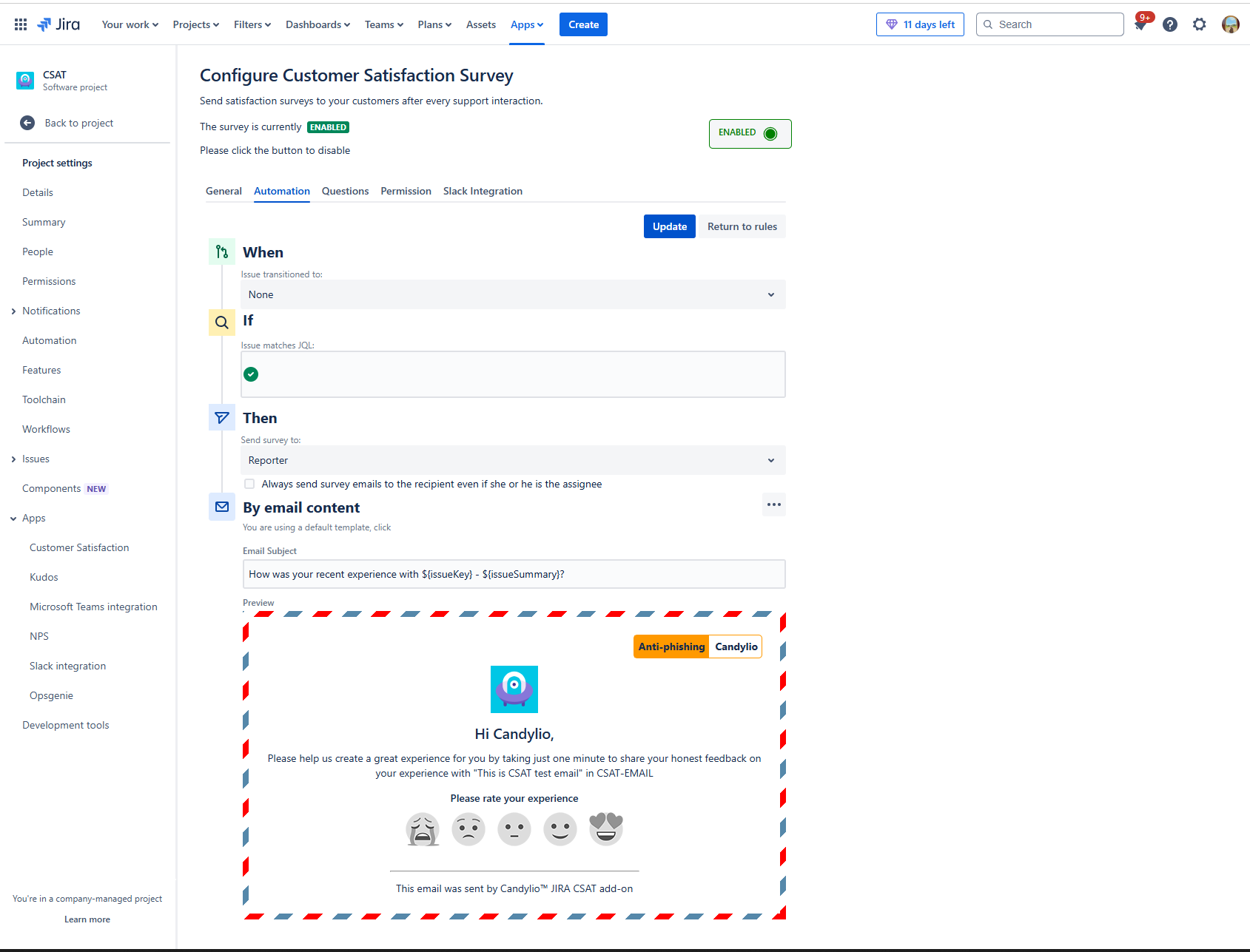1250x952 pixels.
Task: Open Opsgenie in sidebar
Action: tap(51, 695)
